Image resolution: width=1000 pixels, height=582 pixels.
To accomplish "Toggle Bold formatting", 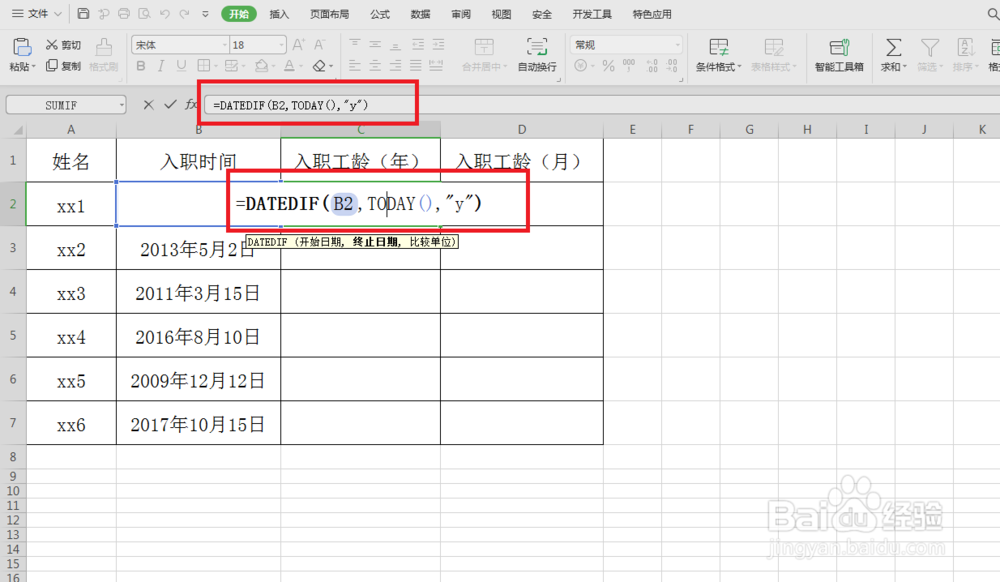I will [141, 66].
